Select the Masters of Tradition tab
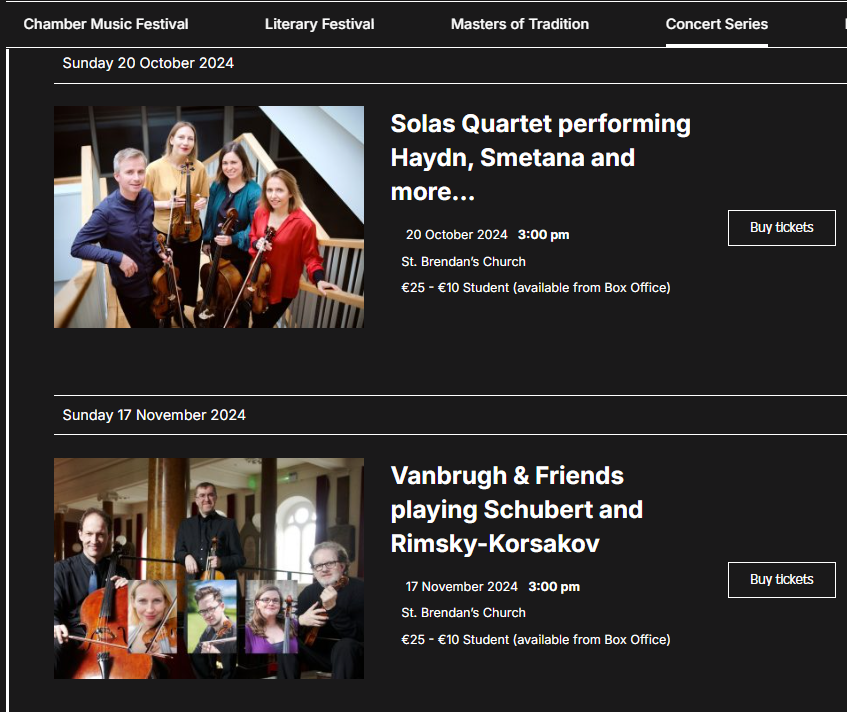Image resolution: width=847 pixels, height=712 pixels. pos(519,24)
